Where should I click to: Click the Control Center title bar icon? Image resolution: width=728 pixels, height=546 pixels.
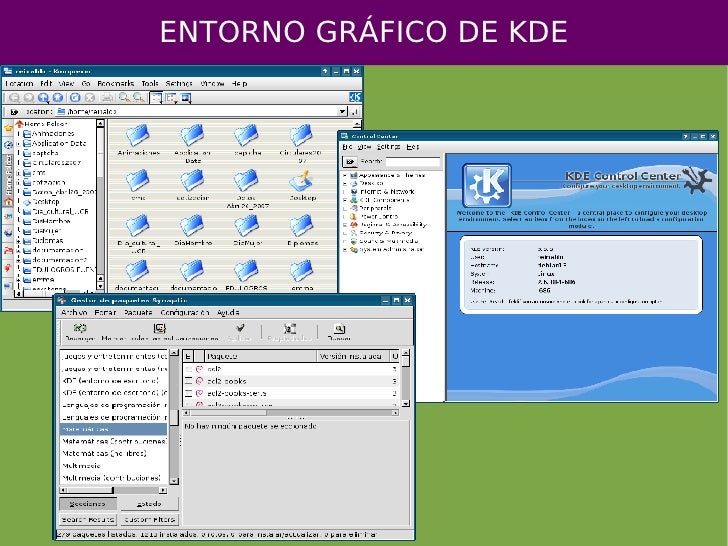tap(344, 136)
